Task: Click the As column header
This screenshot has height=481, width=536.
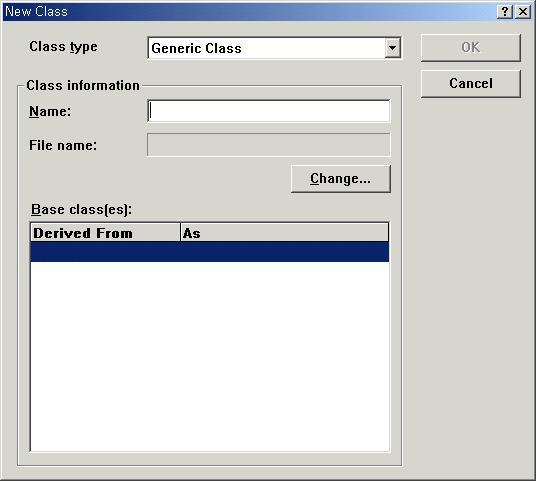Action: pos(284,233)
